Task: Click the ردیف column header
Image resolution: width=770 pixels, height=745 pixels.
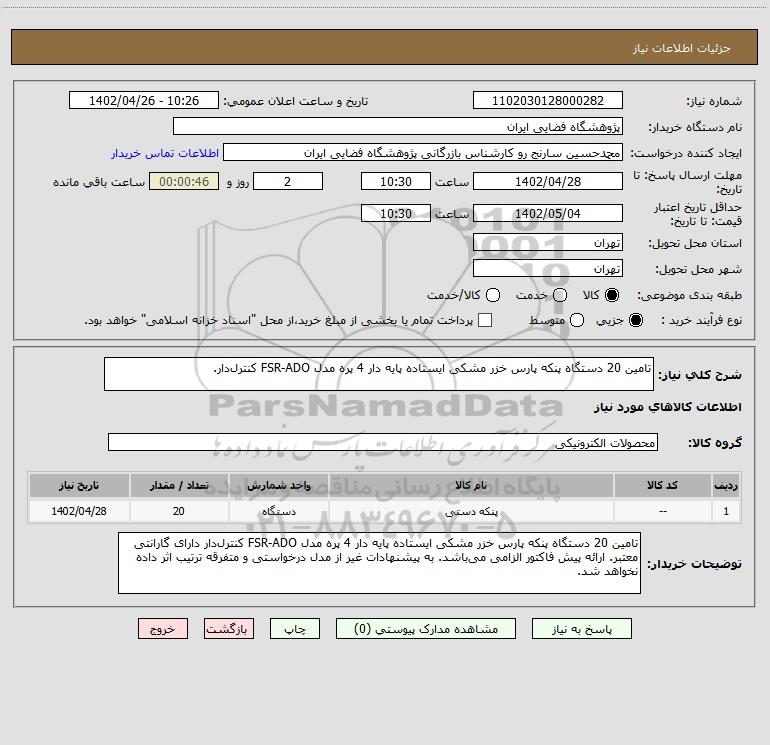Action: [726, 485]
